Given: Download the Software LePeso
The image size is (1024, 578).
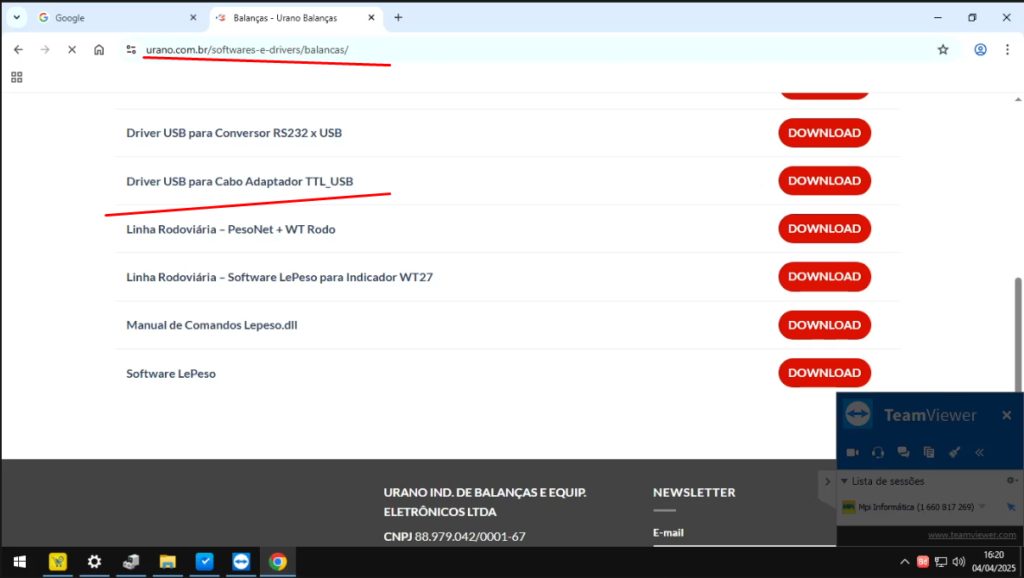Looking at the screenshot, I should (x=824, y=373).
